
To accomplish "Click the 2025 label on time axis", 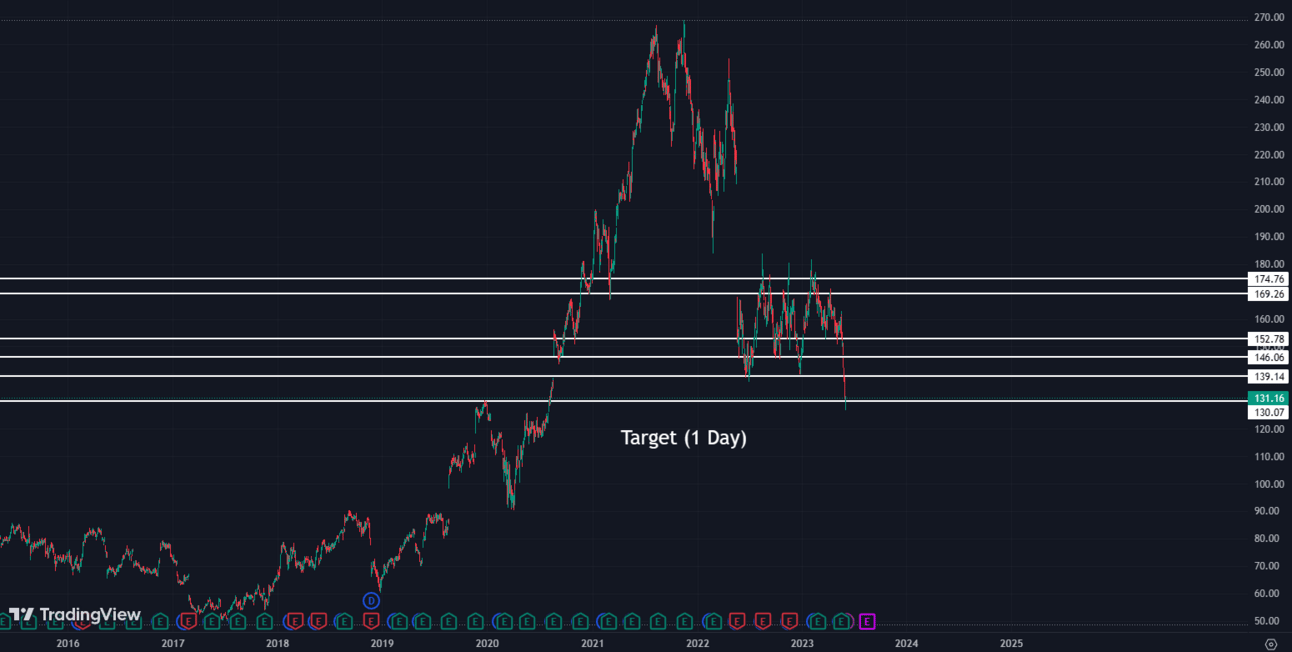I will coord(1011,643).
